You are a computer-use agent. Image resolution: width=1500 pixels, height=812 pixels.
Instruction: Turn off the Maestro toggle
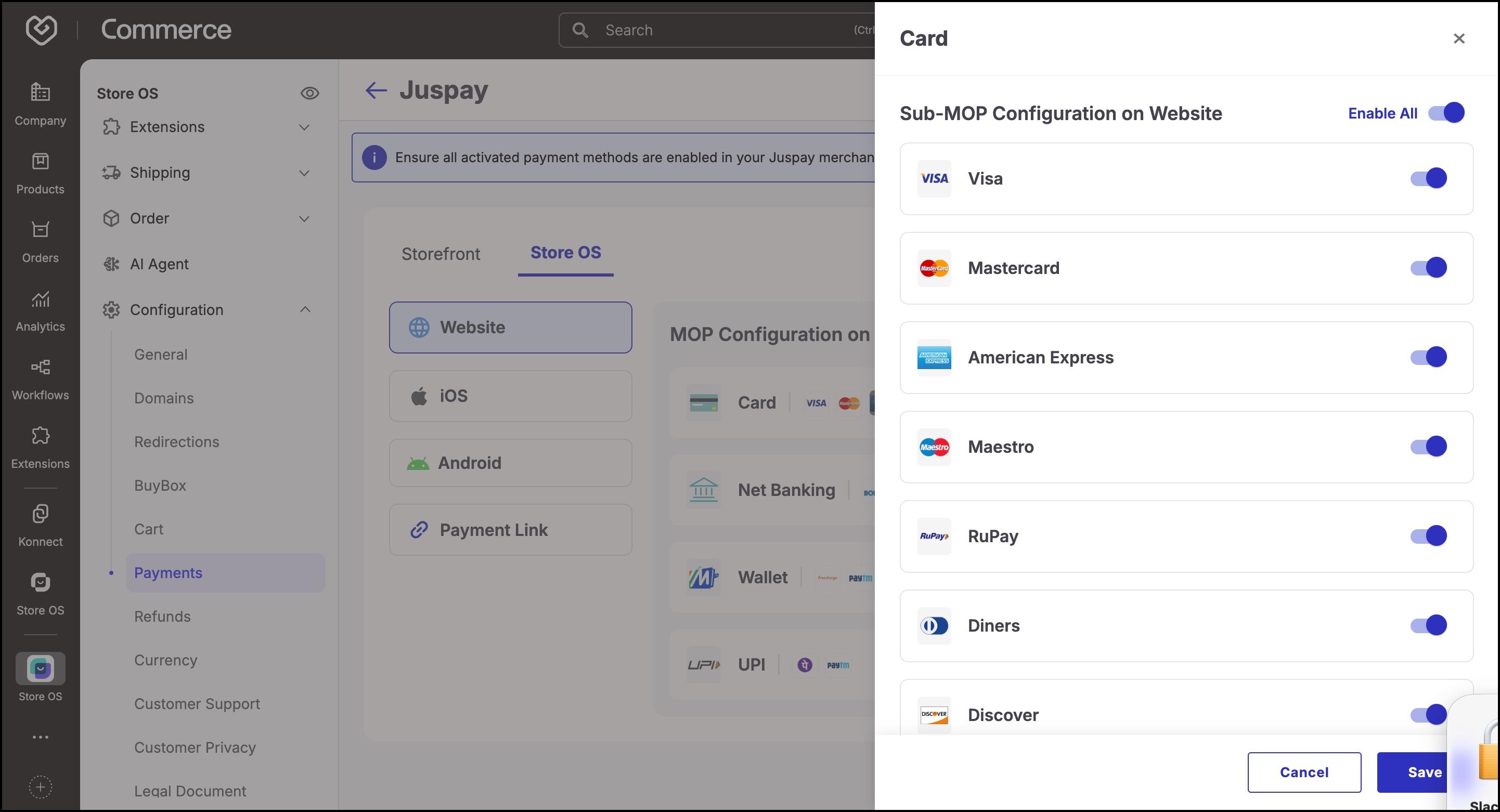coord(1428,447)
